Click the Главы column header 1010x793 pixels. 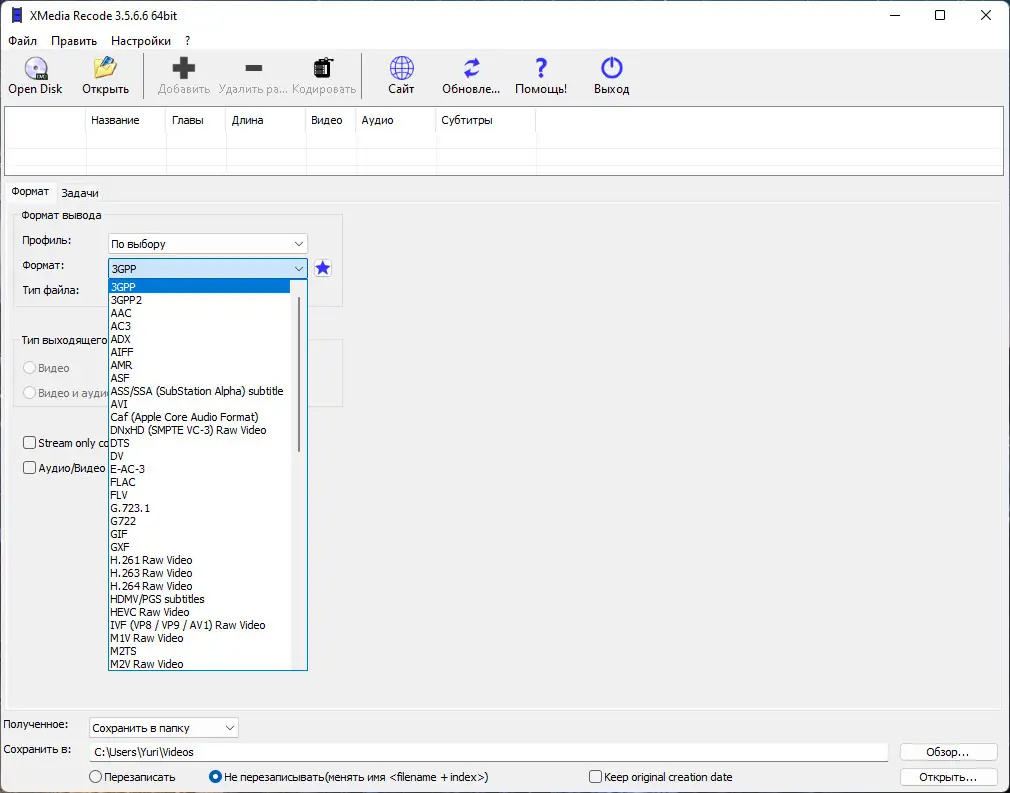coord(196,120)
